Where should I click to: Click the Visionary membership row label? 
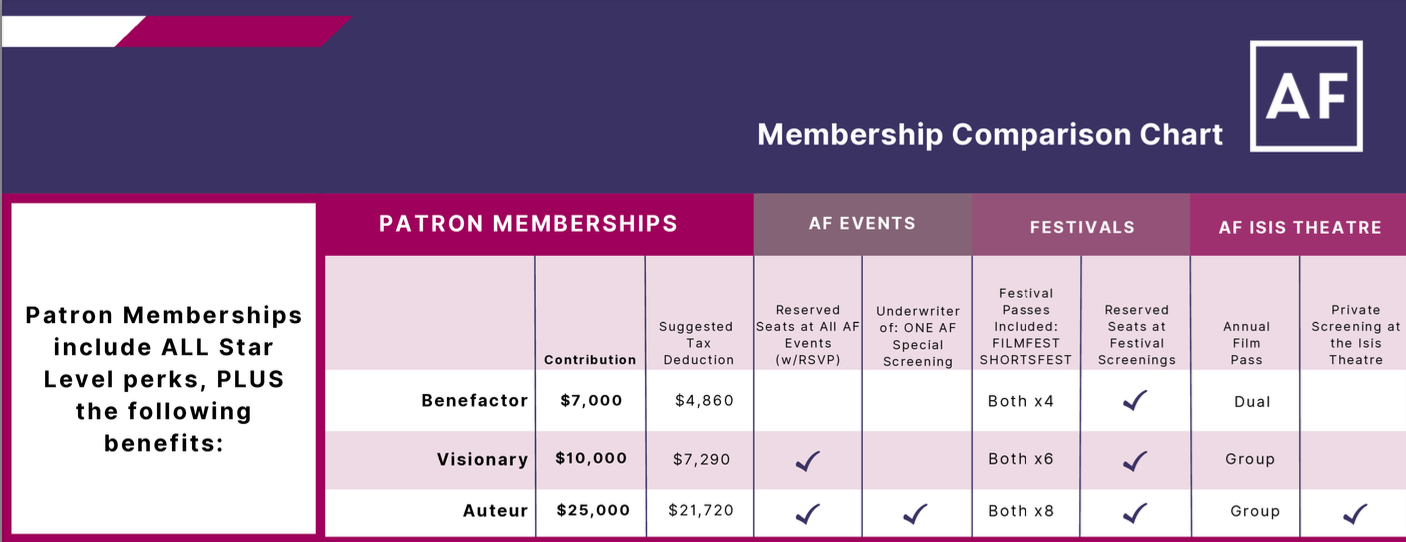coord(482,460)
